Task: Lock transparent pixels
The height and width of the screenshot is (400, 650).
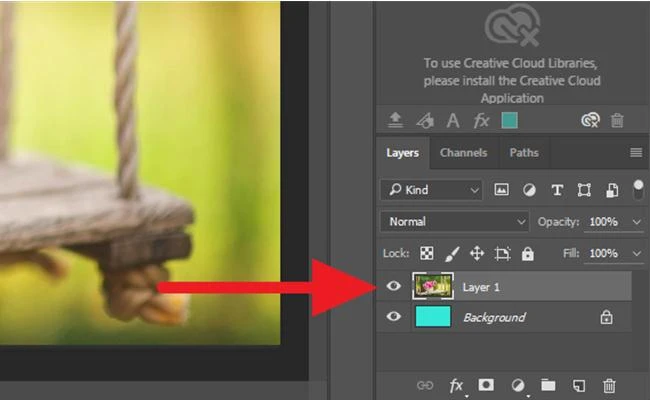Action: tap(427, 253)
